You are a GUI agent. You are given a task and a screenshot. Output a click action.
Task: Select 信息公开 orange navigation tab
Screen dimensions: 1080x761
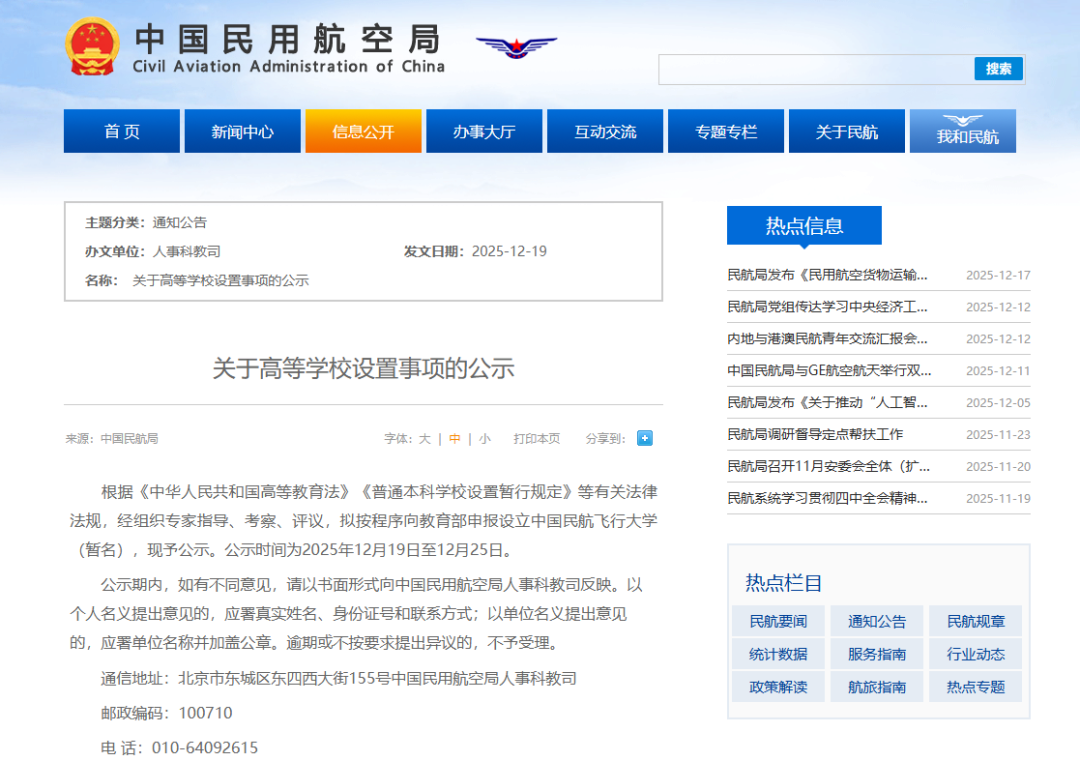coord(363,131)
